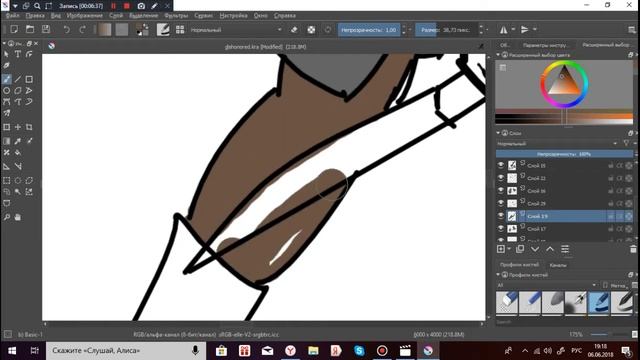
Task: Select the multibrush tool
Action: click(x=7, y=113)
